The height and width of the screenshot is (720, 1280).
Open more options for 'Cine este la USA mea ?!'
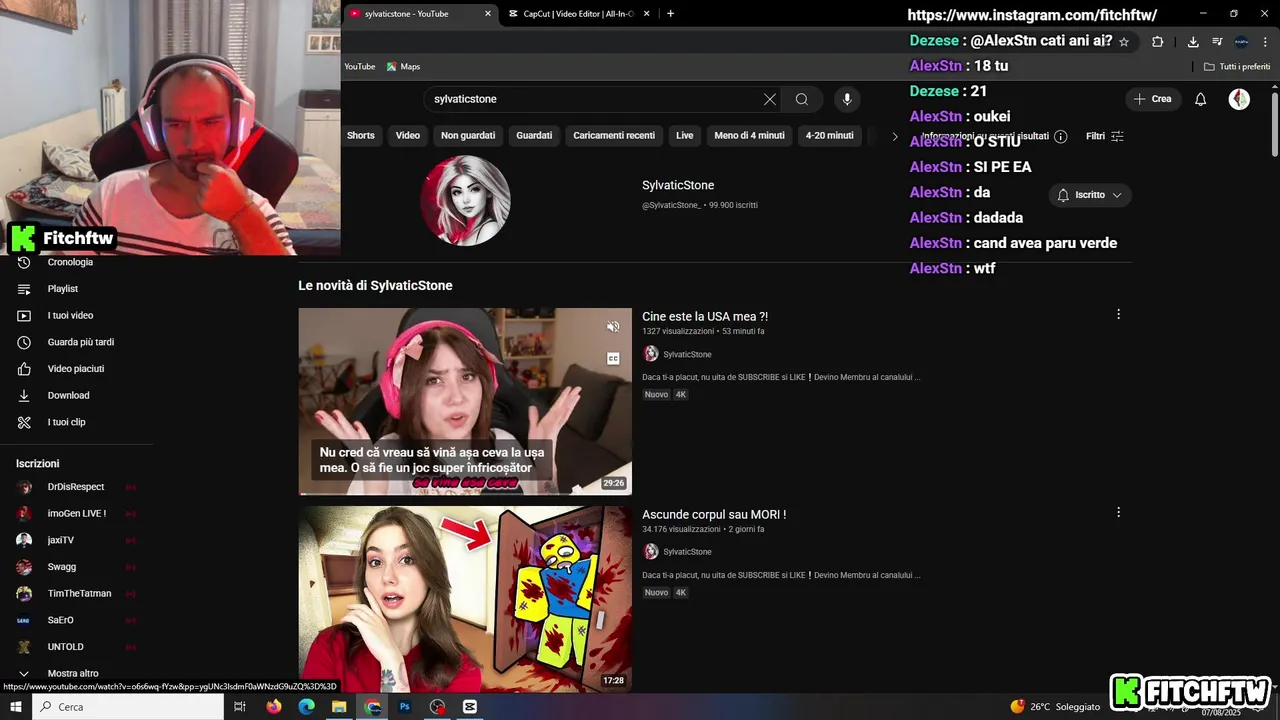pyautogui.click(x=1118, y=314)
